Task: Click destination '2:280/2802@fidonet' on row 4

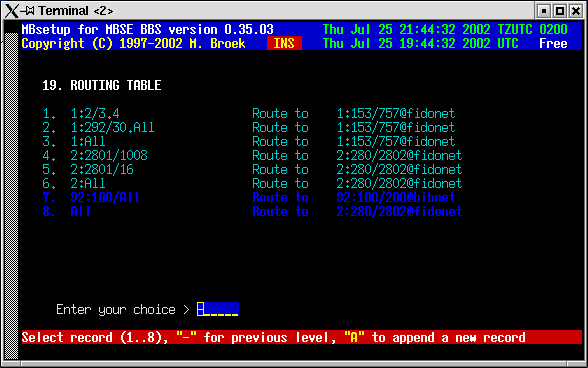Action: point(399,155)
